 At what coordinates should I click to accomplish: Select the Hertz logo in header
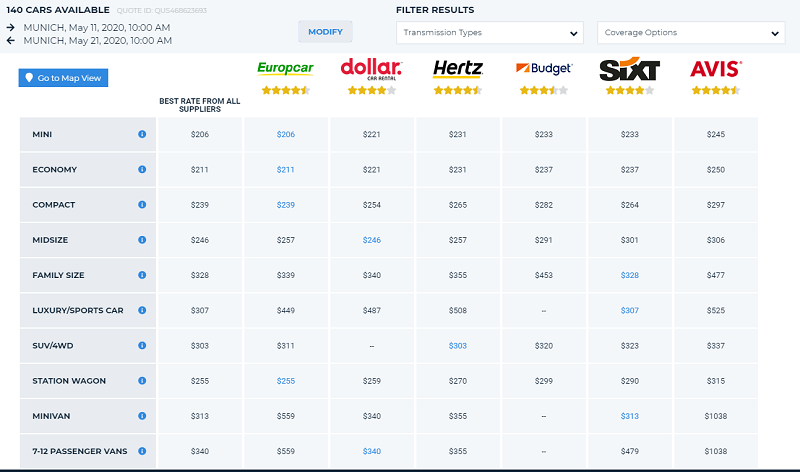(458, 69)
